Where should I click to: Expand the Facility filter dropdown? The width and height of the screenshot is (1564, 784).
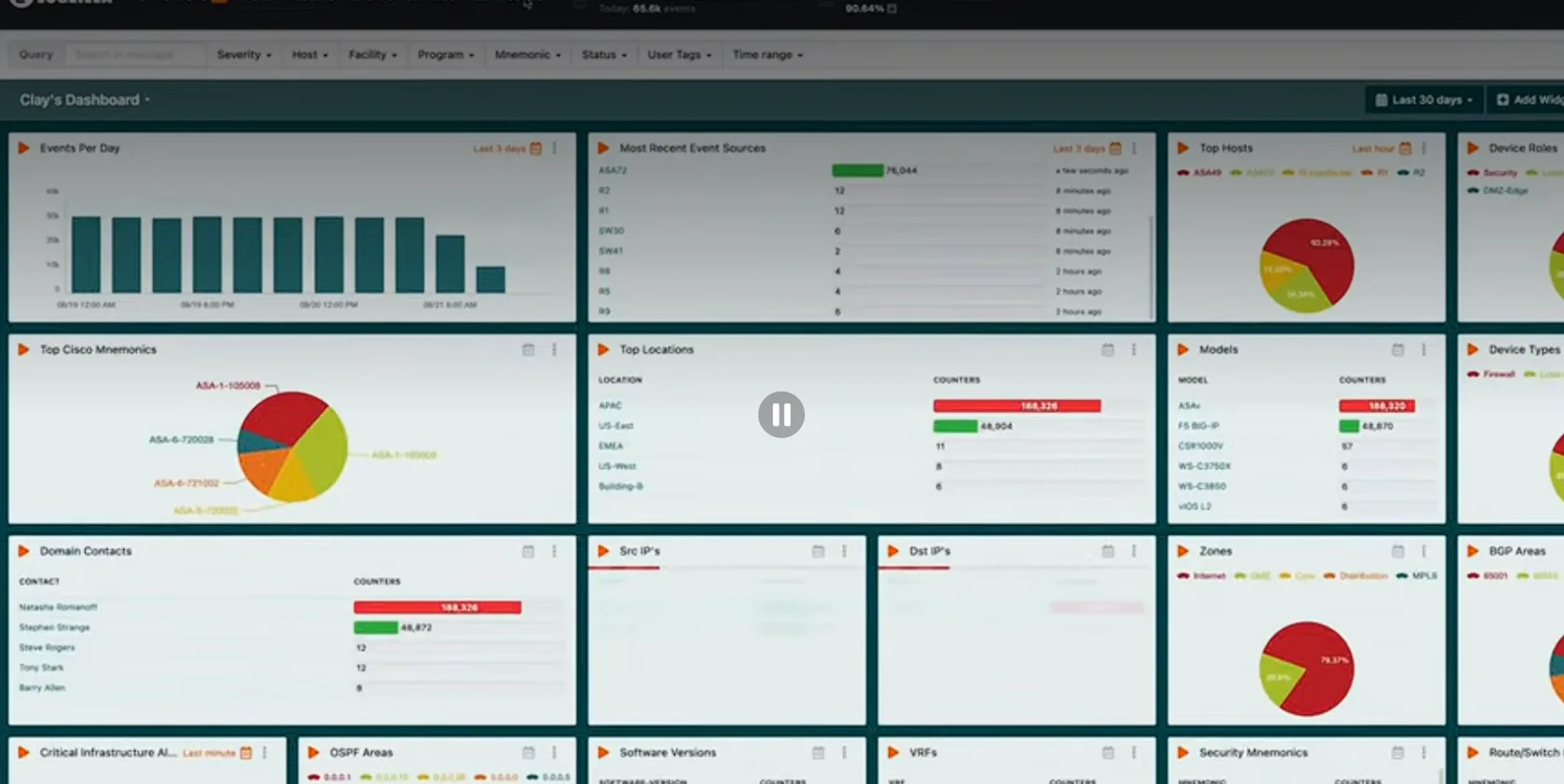pos(373,55)
